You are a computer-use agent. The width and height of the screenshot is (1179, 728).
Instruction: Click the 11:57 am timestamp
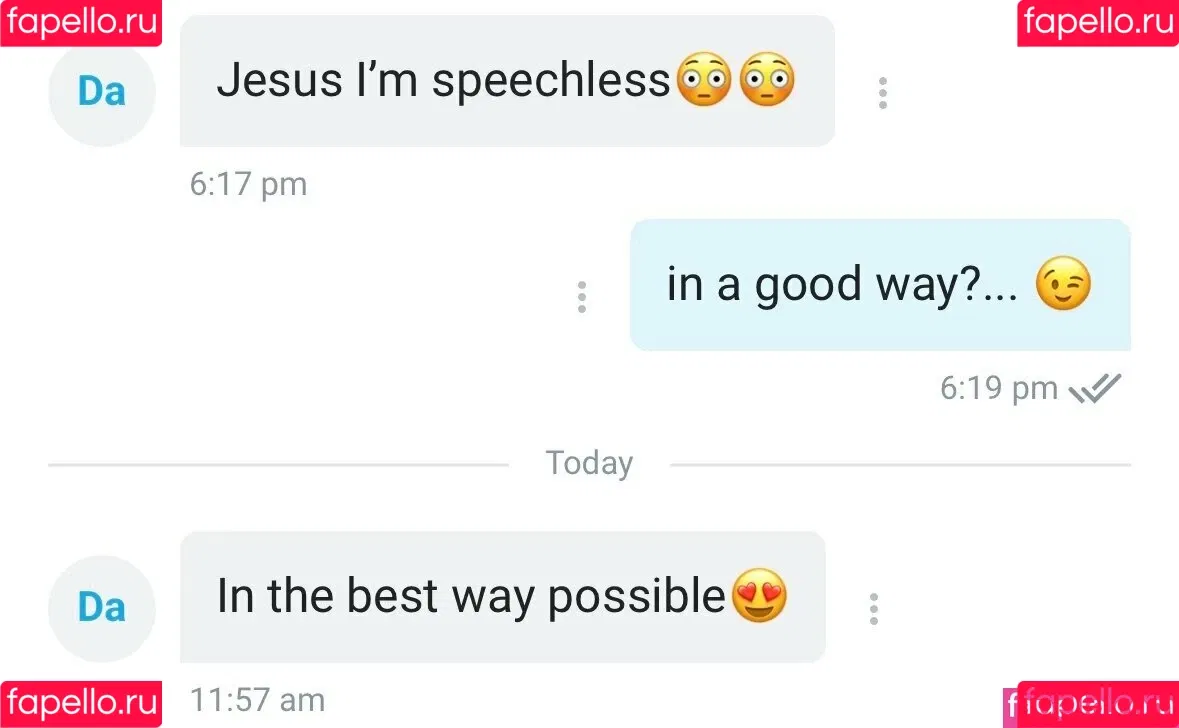click(257, 700)
